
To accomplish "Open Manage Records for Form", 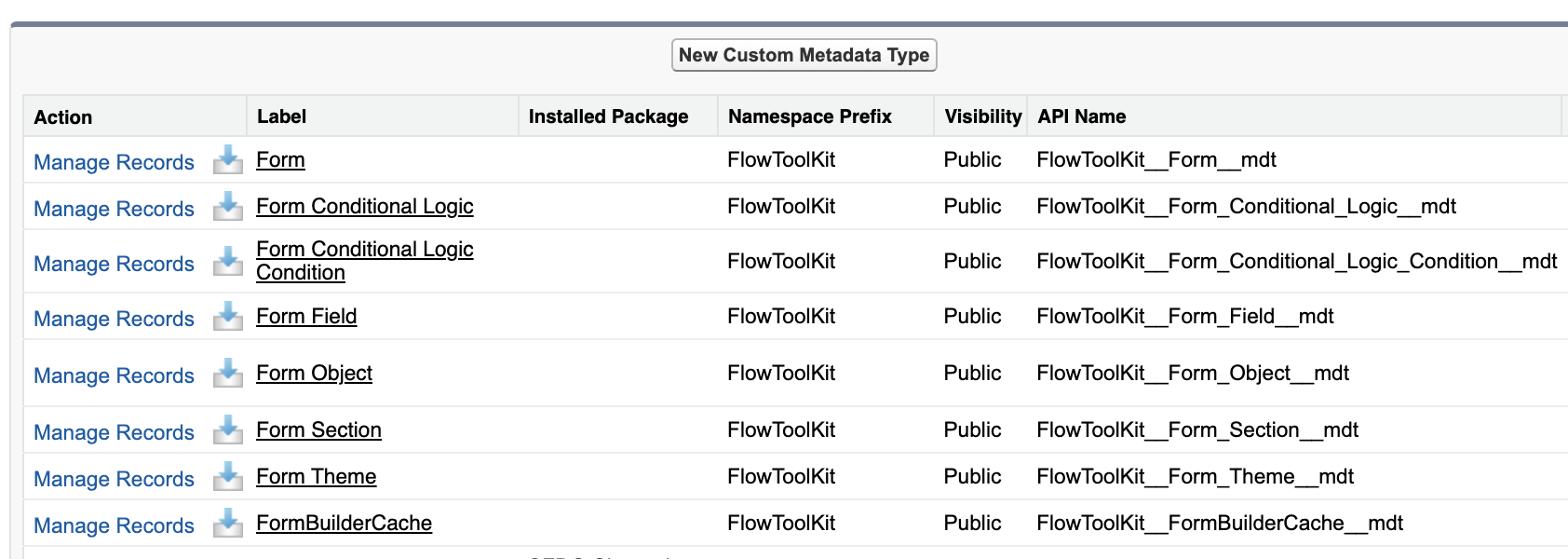I will [113, 162].
